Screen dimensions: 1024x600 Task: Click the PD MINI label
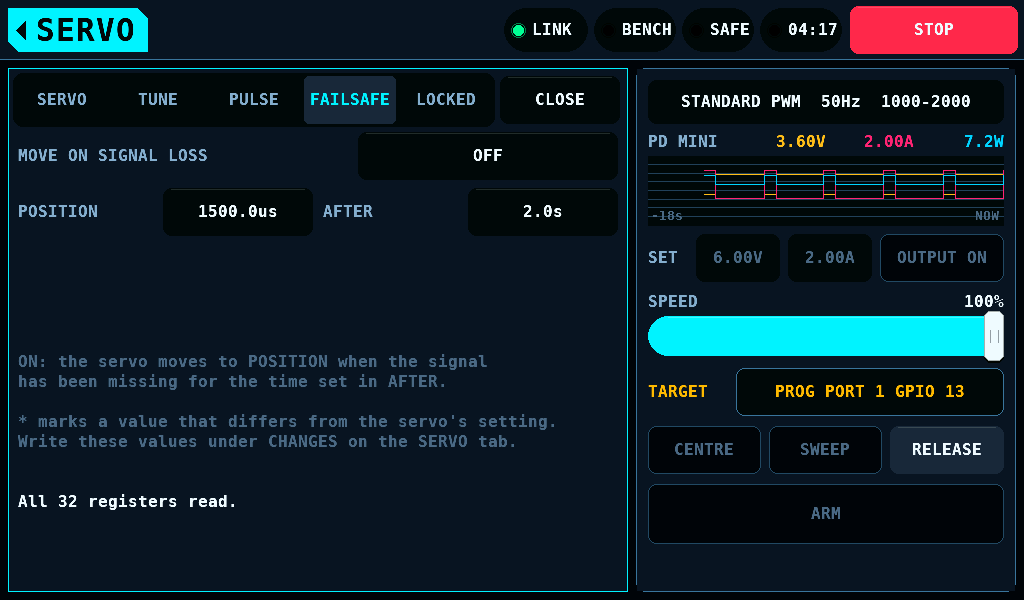coord(682,142)
